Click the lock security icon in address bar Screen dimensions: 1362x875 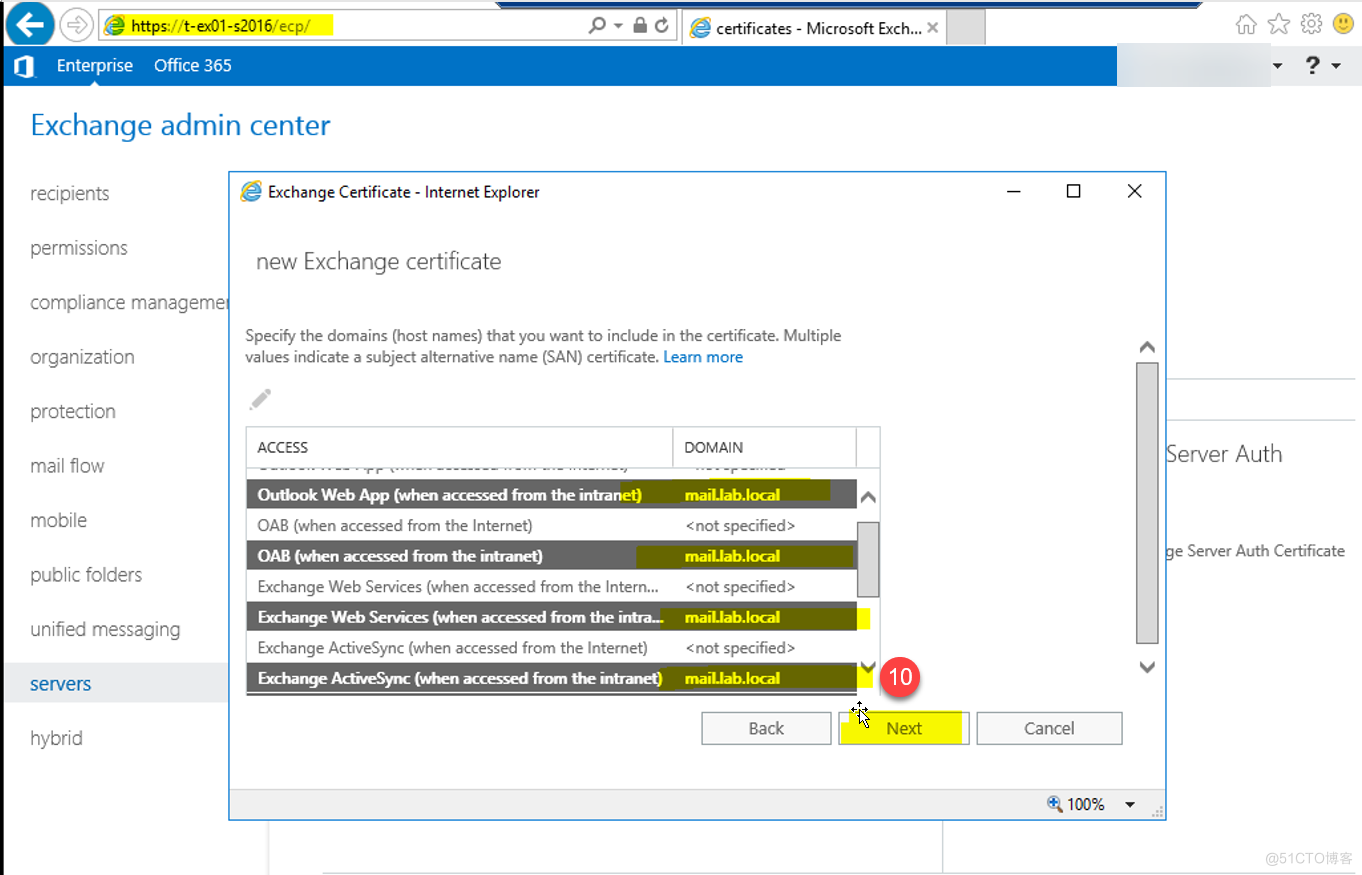tap(640, 25)
